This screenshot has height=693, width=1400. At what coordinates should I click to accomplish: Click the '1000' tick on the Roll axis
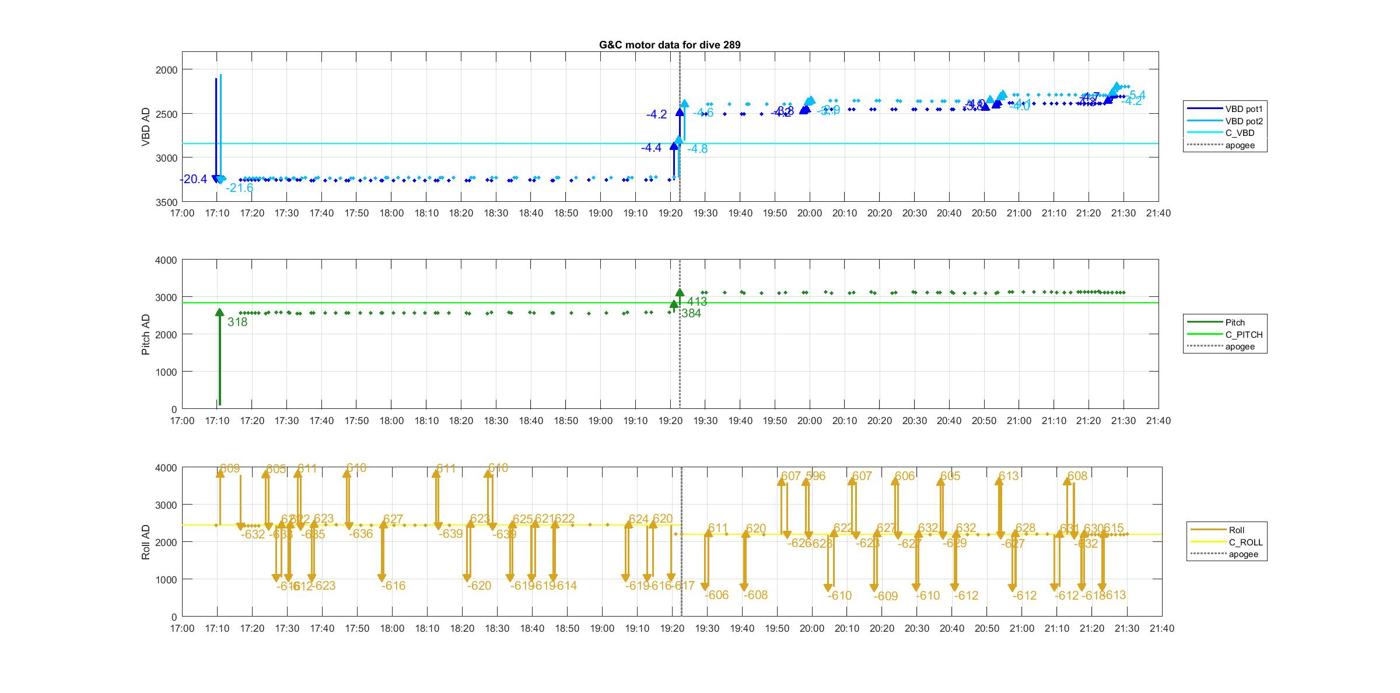166,580
